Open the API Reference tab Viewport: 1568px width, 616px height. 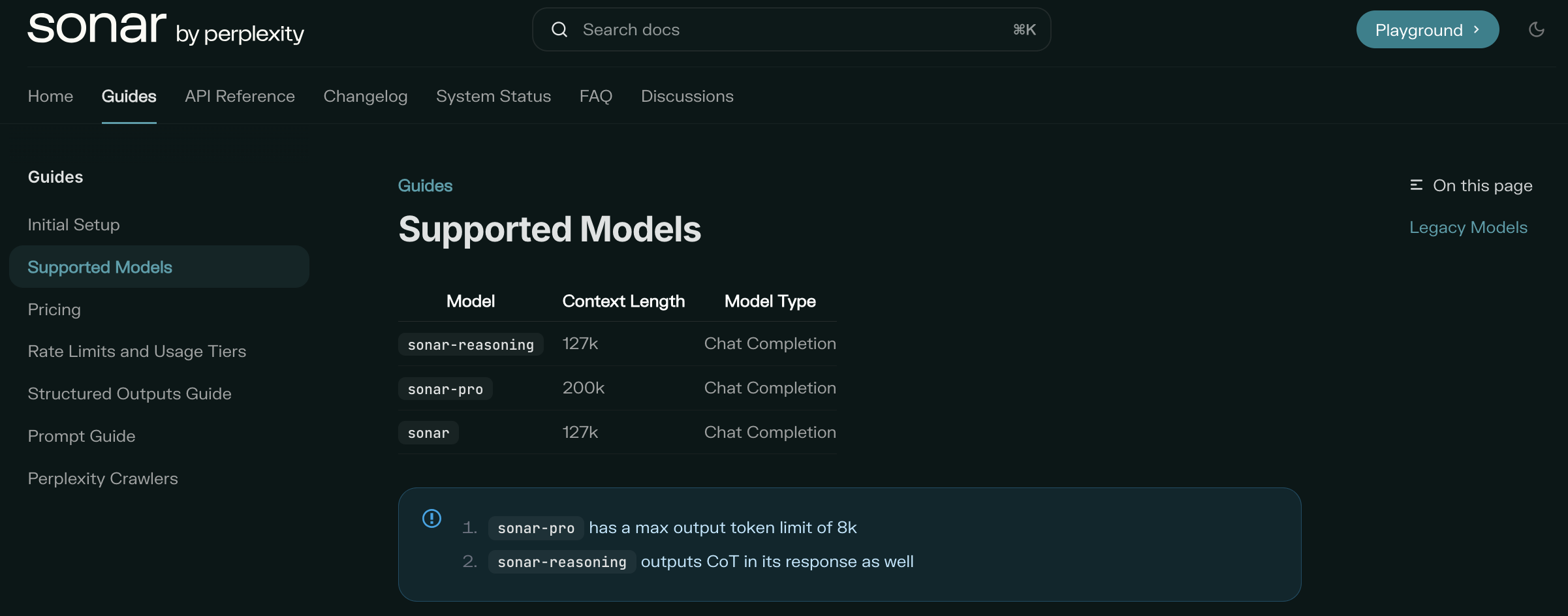point(240,96)
